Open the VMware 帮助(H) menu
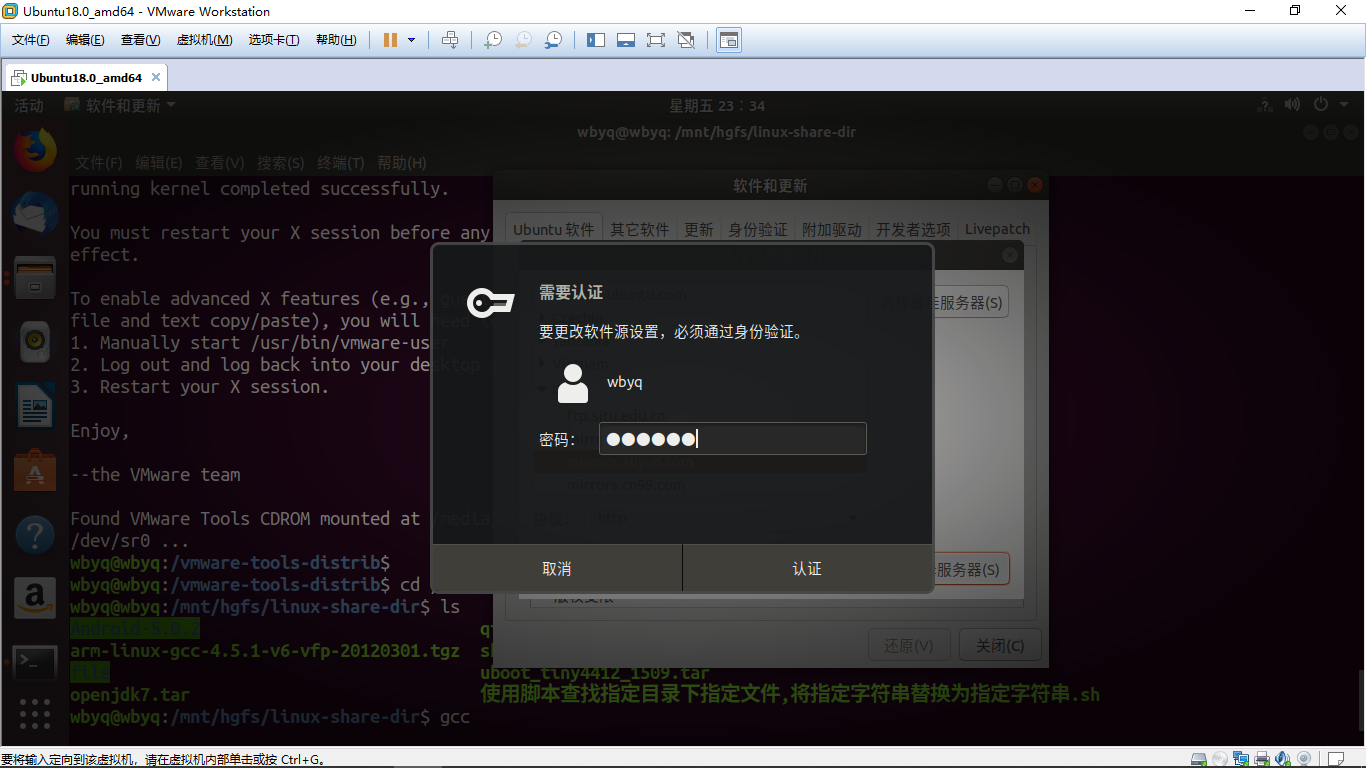Screen dimensions: 1366x768 click(x=336, y=40)
